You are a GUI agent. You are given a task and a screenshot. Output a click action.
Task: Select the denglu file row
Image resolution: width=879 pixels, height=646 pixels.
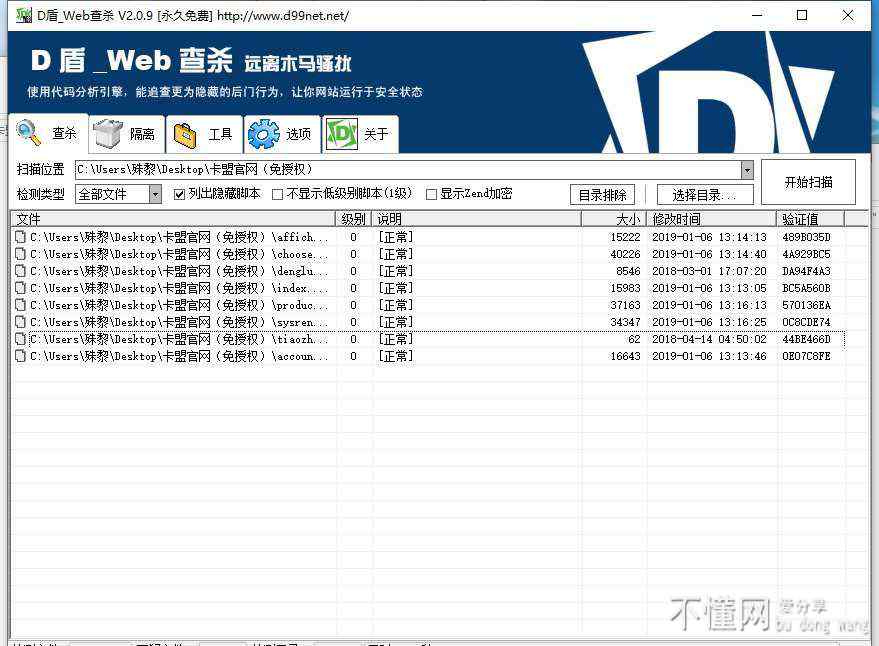pyautogui.click(x=428, y=271)
